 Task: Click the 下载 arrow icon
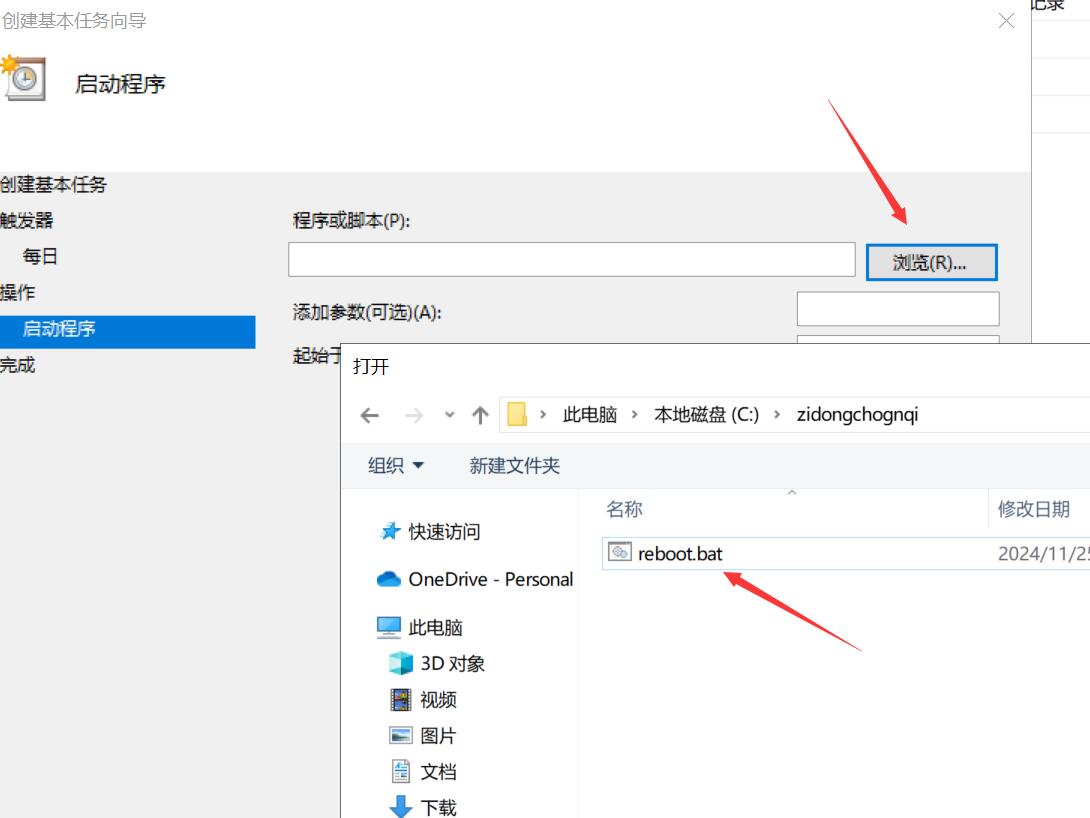click(x=400, y=806)
